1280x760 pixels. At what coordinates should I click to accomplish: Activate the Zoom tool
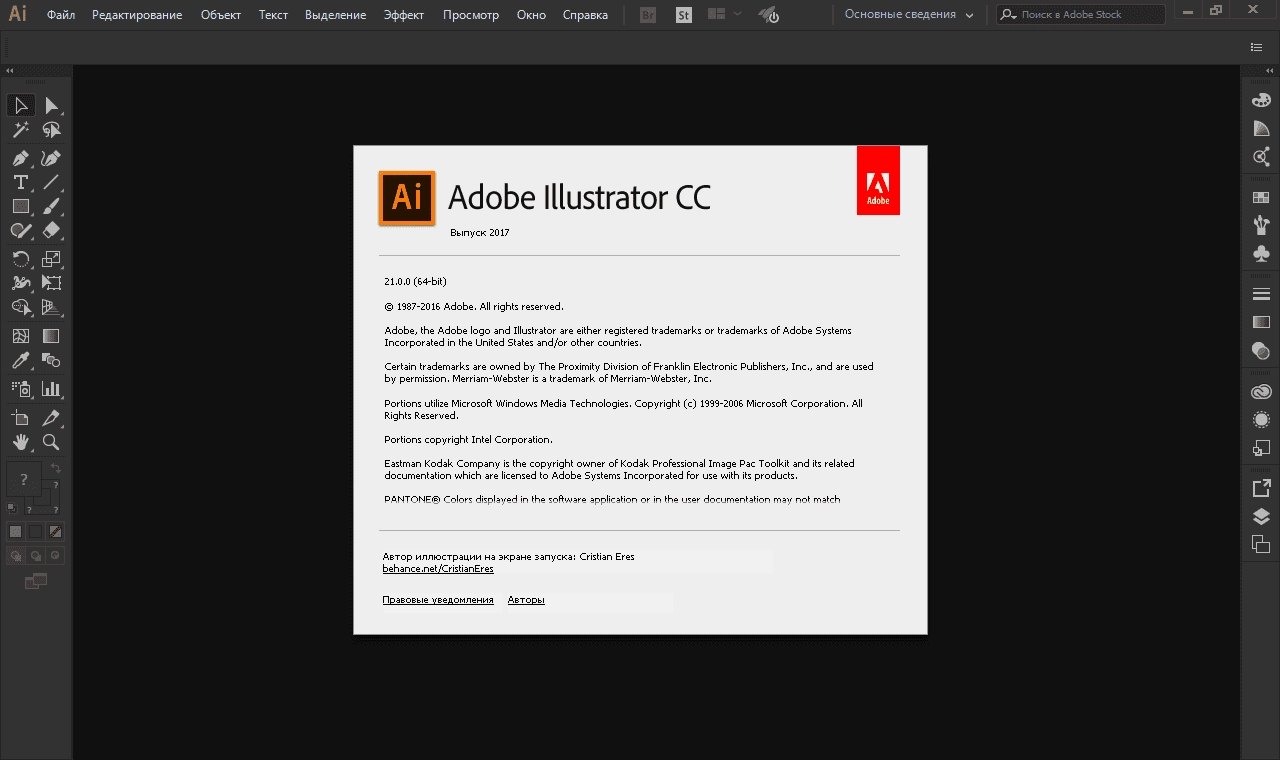(x=51, y=442)
